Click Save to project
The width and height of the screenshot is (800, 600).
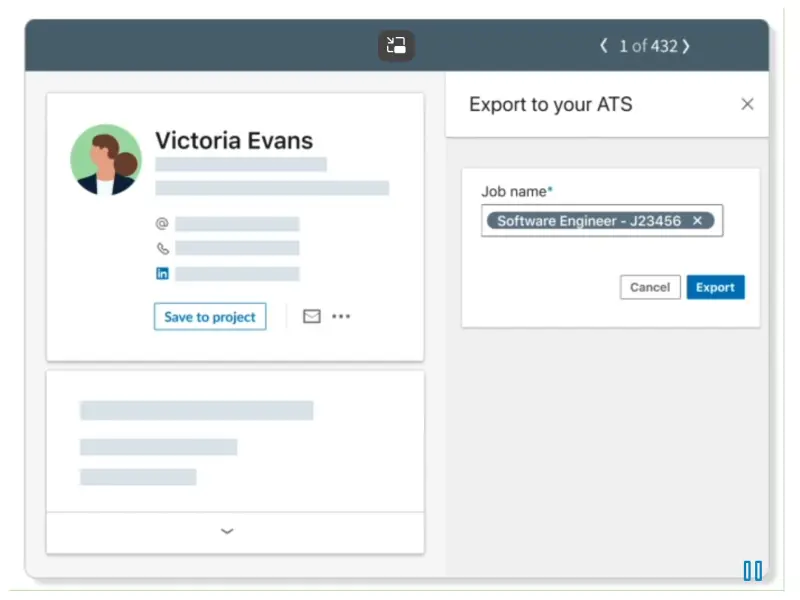tap(210, 317)
